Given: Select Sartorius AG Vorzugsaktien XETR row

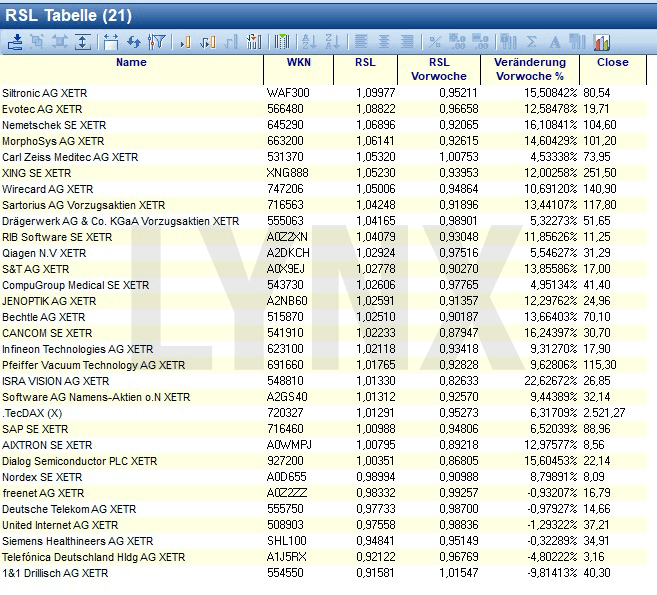Looking at the screenshot, I should tap(323, 205).
